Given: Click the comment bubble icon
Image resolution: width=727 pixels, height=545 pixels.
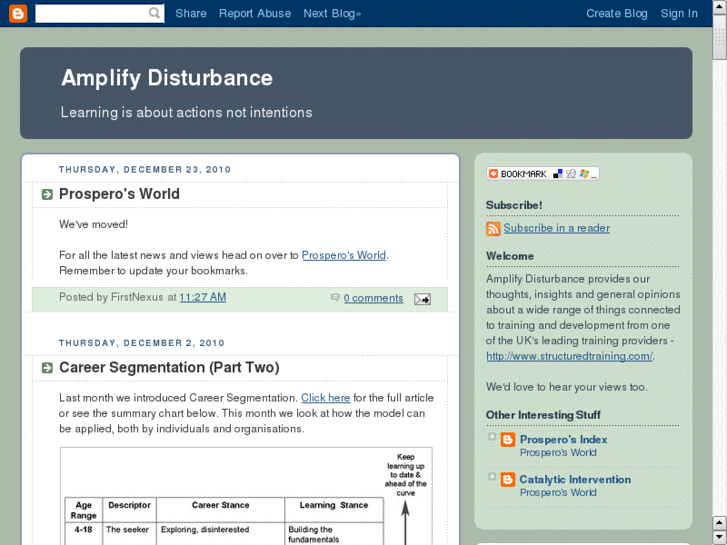Looking at the screenshot, I should 335,297.
